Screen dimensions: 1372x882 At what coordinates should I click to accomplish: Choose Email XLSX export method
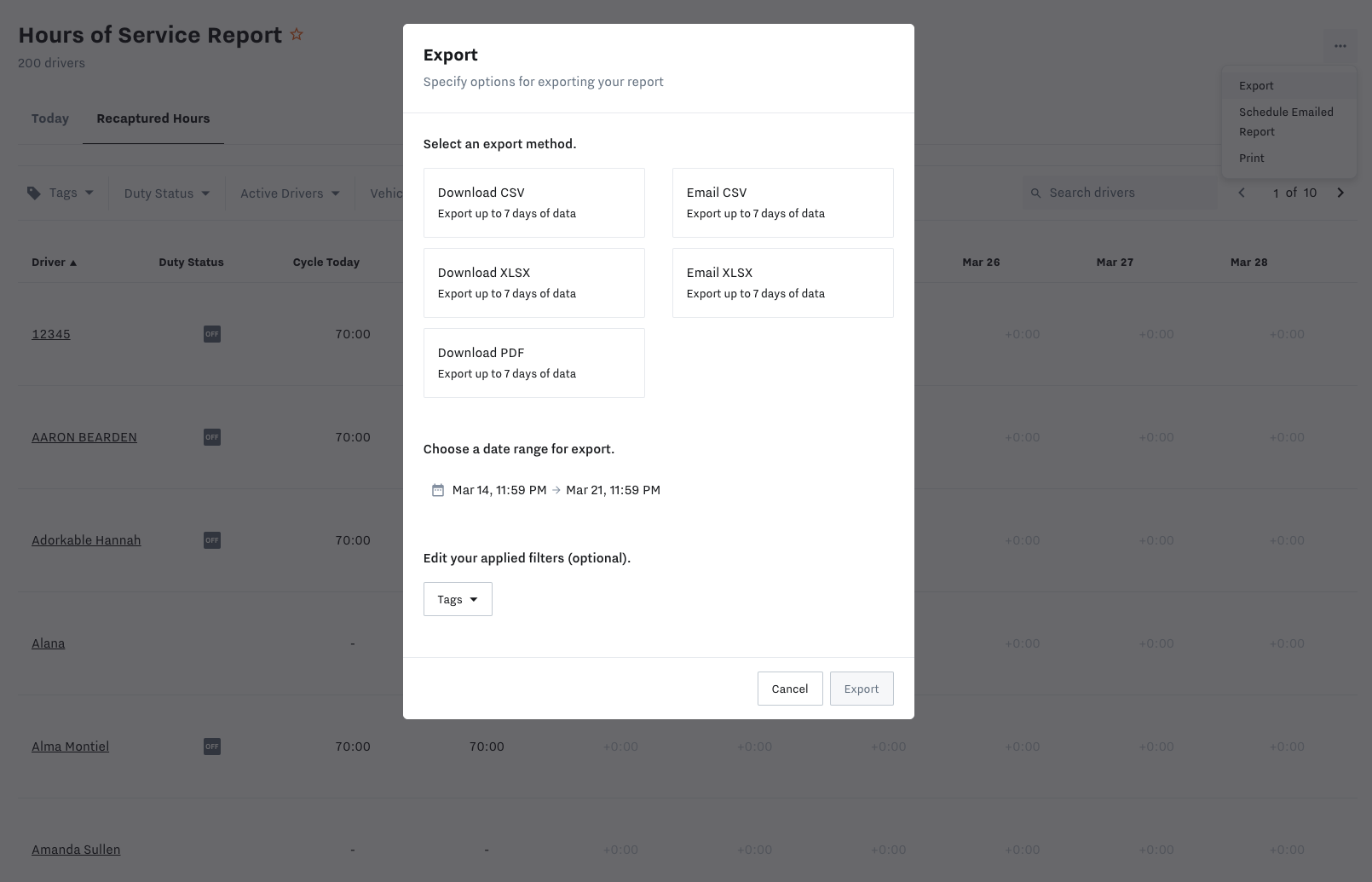click(782, 283)
